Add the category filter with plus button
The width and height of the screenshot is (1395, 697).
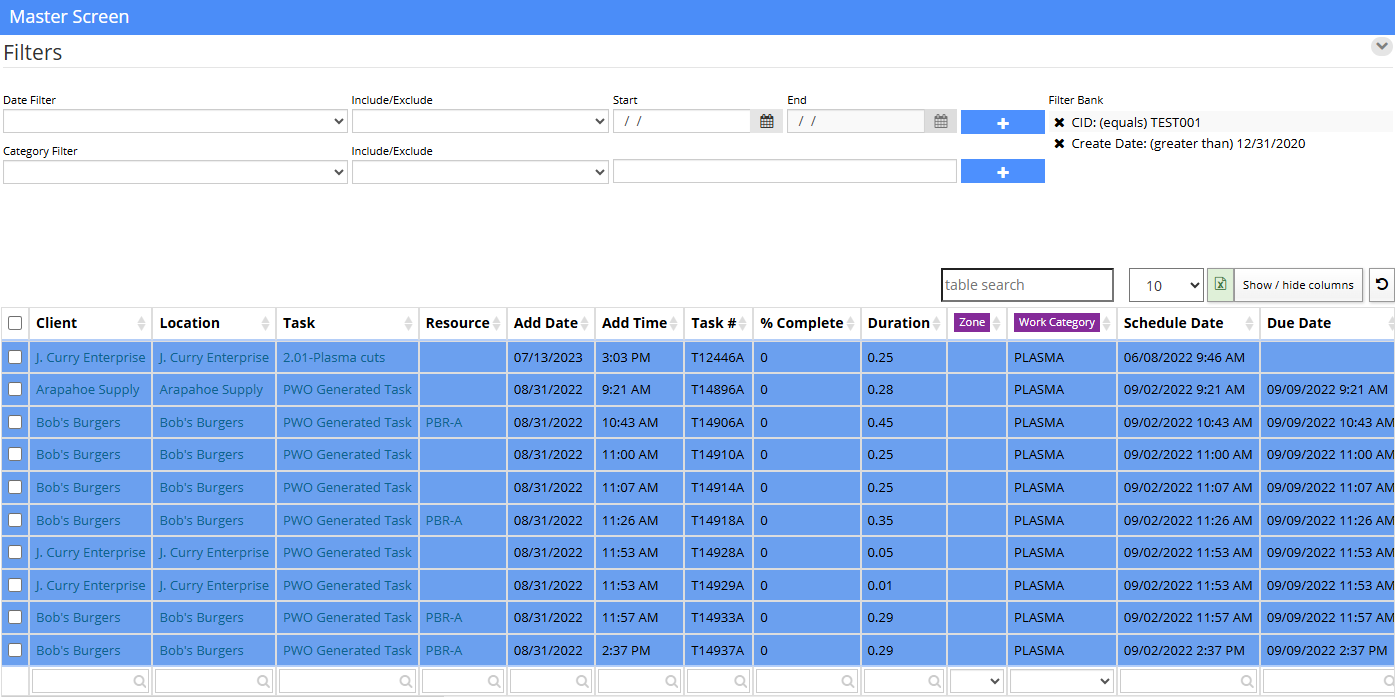coord(1003,172)
